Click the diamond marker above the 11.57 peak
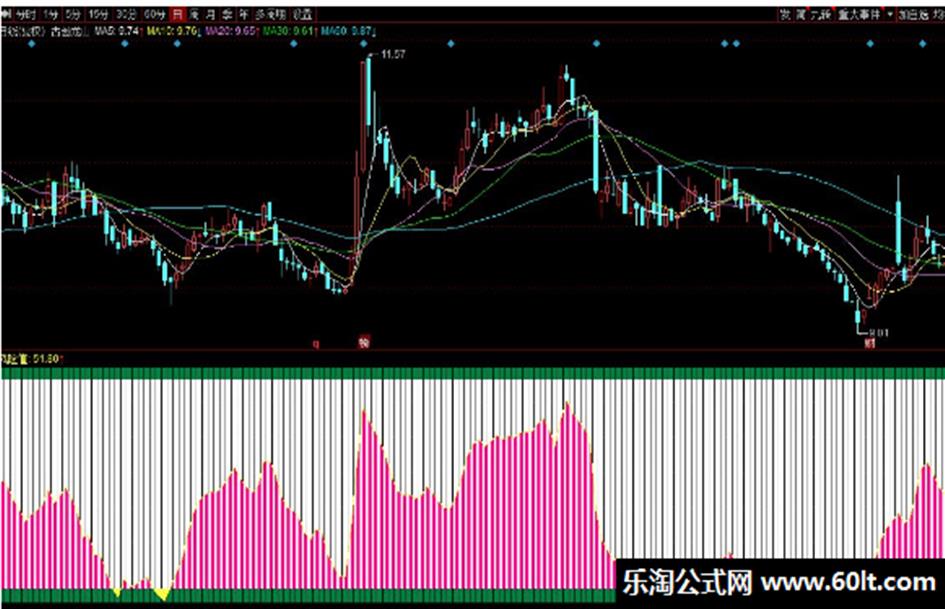Image resolution: width=945 pixels, height=609 pixels. click(x=363, y=43)
